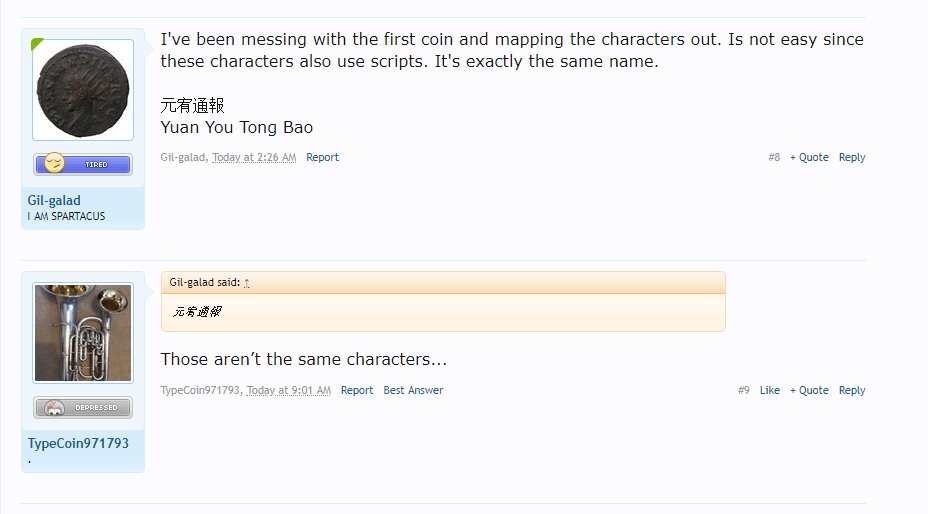Open the "Today at 2:26 AM" timestamp permalink

pyautogui.click(x=254, y=157)
